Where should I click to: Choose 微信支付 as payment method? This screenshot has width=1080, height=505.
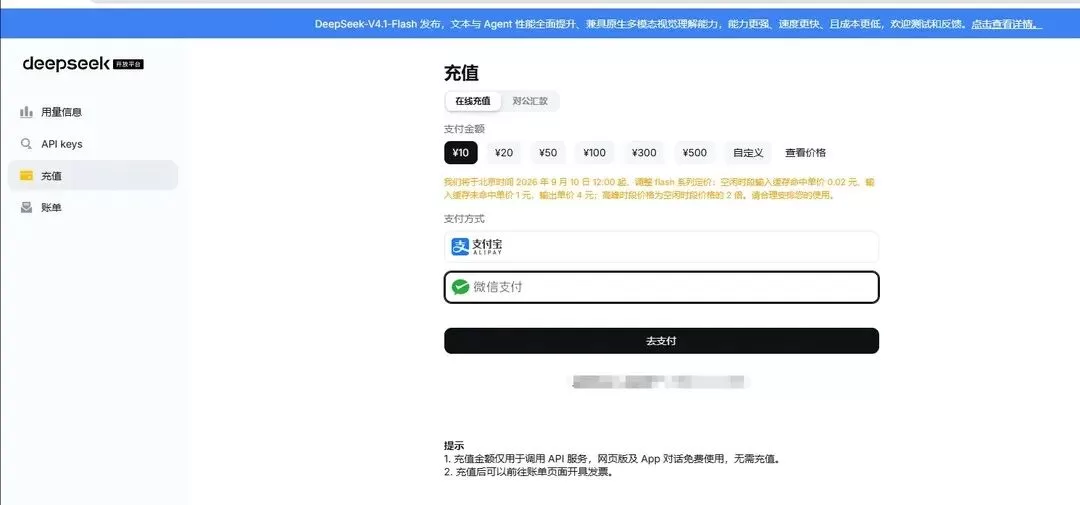[x=661, y=287]
